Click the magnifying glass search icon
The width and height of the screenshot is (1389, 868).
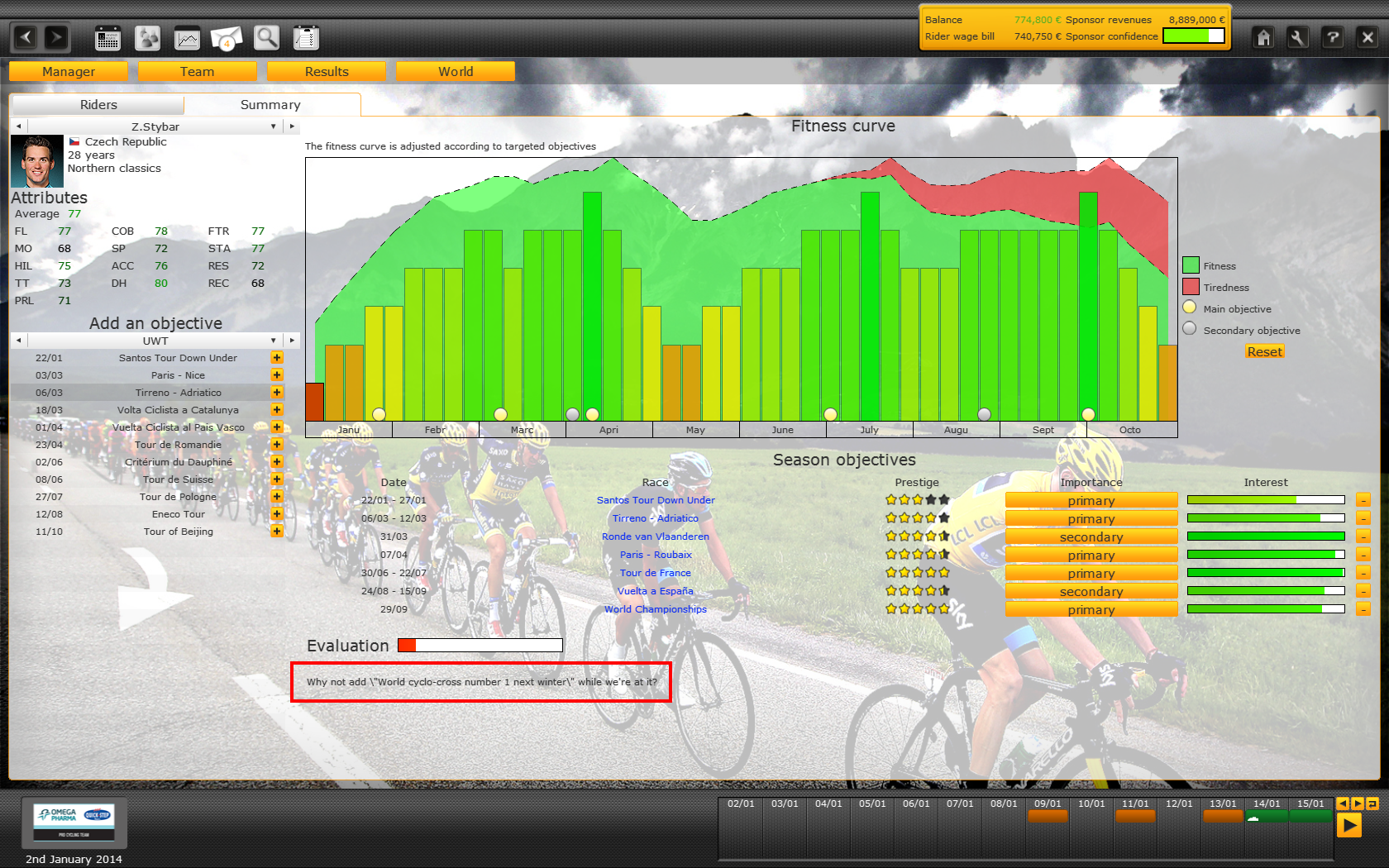pos(266,38)
